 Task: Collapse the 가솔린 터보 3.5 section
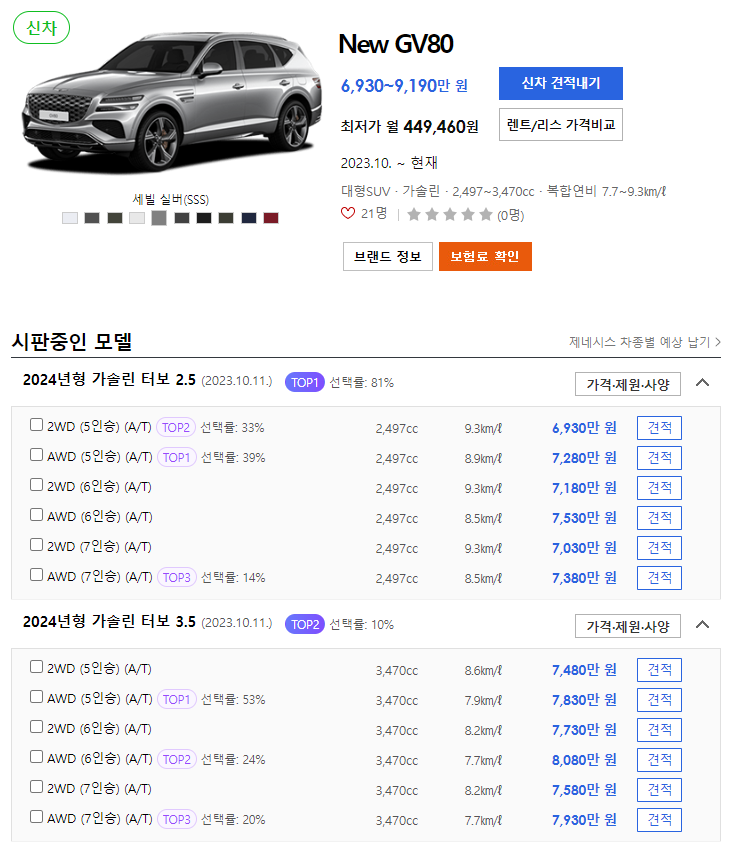pyautogui.click(x=702, y=625)
